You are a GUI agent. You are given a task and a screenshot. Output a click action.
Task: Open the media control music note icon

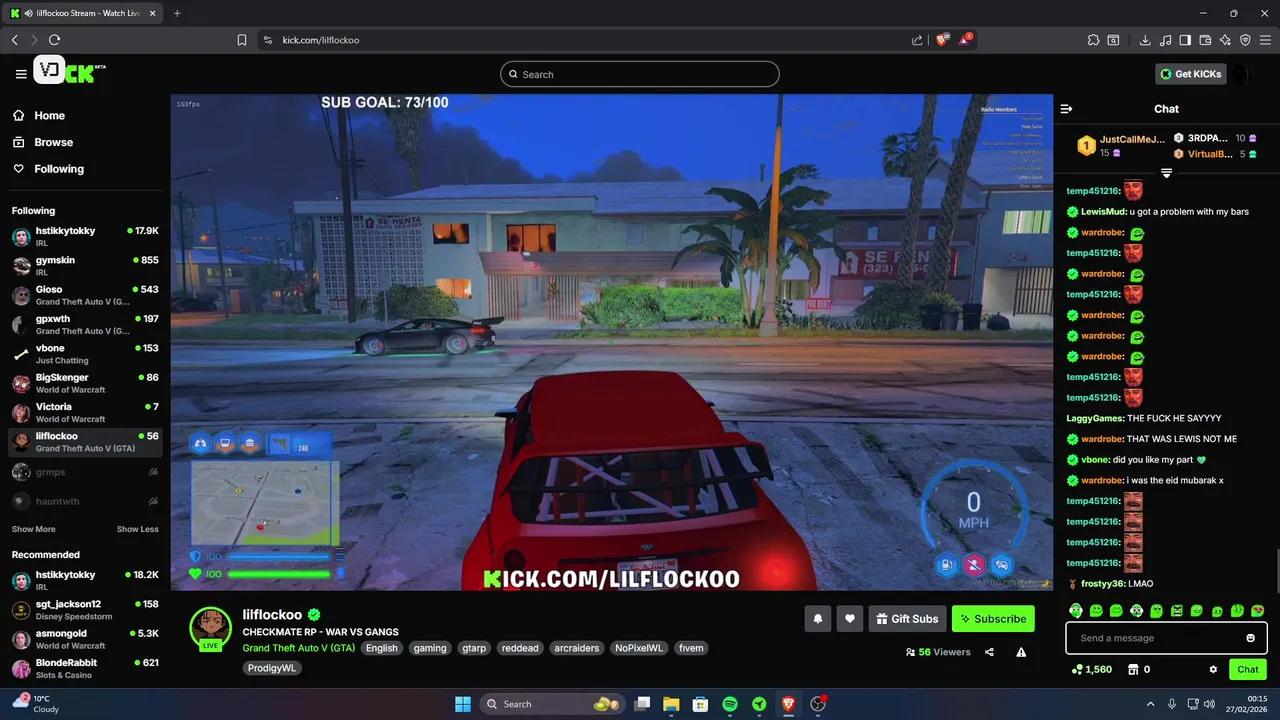click(1165, 40)
